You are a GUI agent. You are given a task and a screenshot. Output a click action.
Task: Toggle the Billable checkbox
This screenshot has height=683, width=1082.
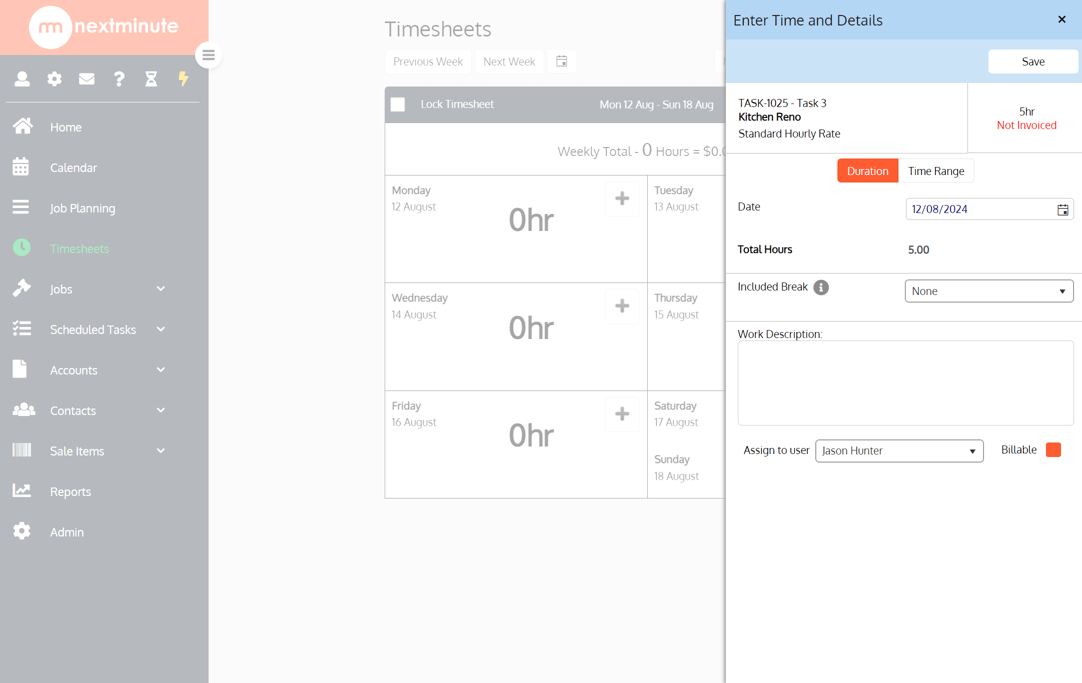1053,450
